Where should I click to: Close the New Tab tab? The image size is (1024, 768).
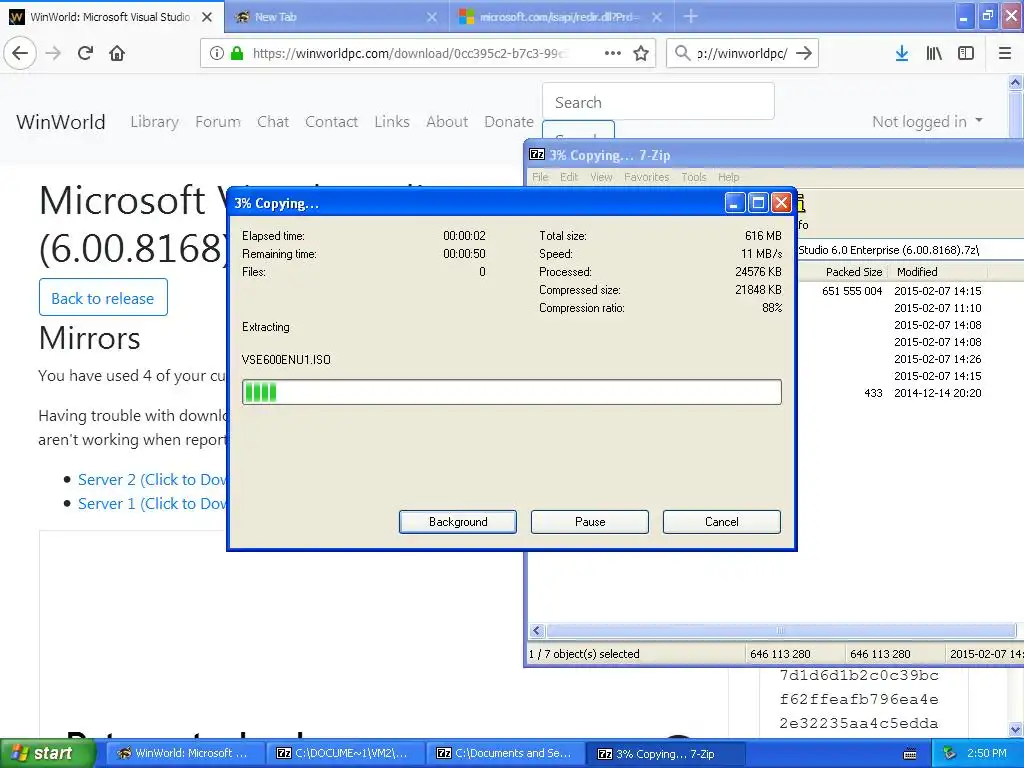pyautogui.click(x=432, y=17)
